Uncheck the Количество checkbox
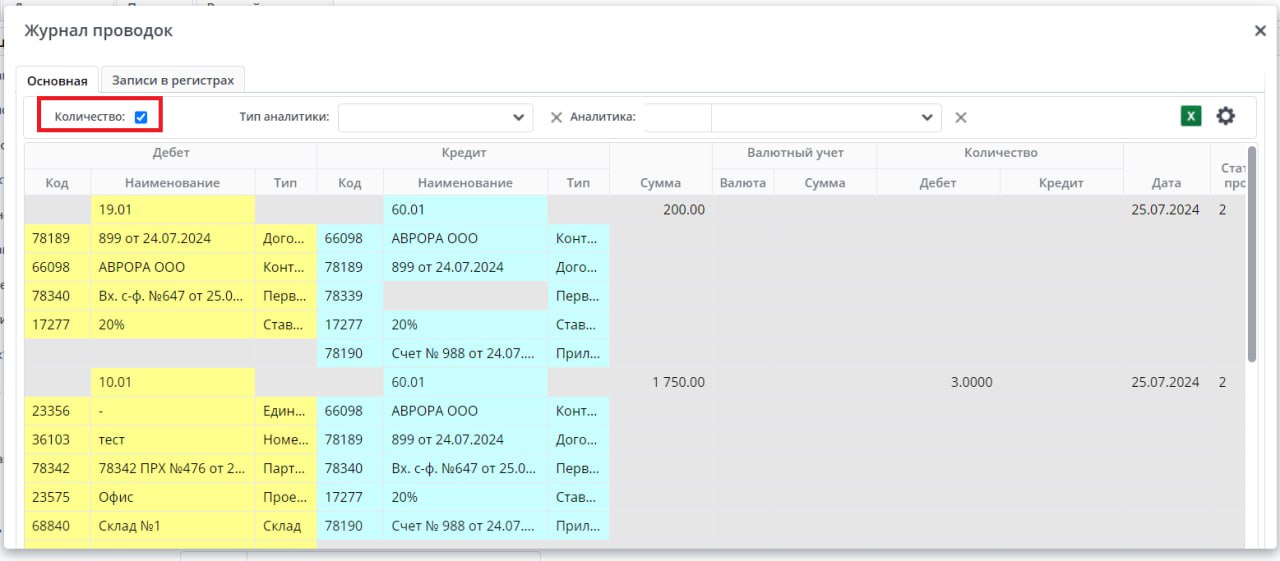The height and width of the screenshot is (561, 1280). tap(141, 117)
